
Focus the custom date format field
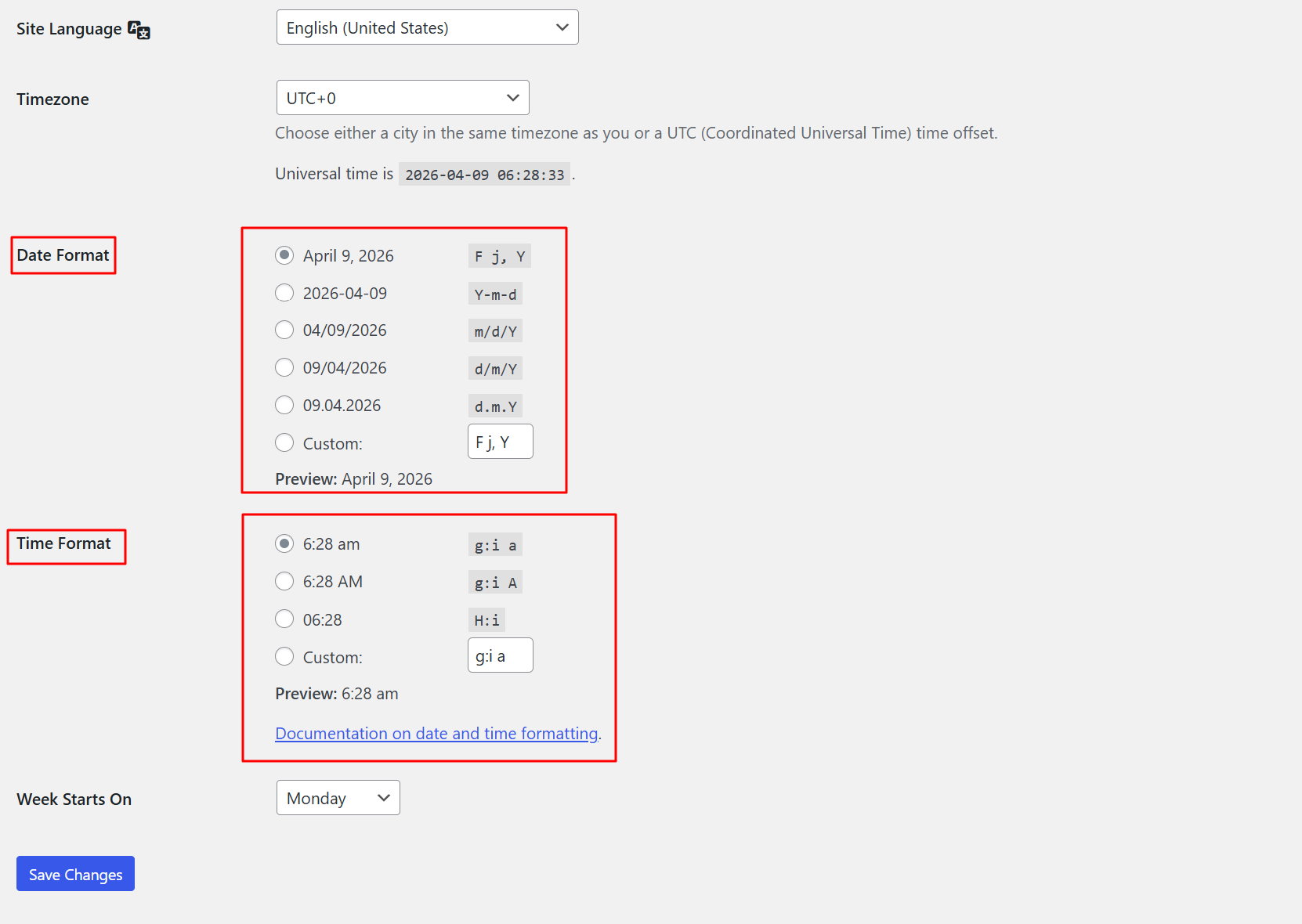point(501,442)
